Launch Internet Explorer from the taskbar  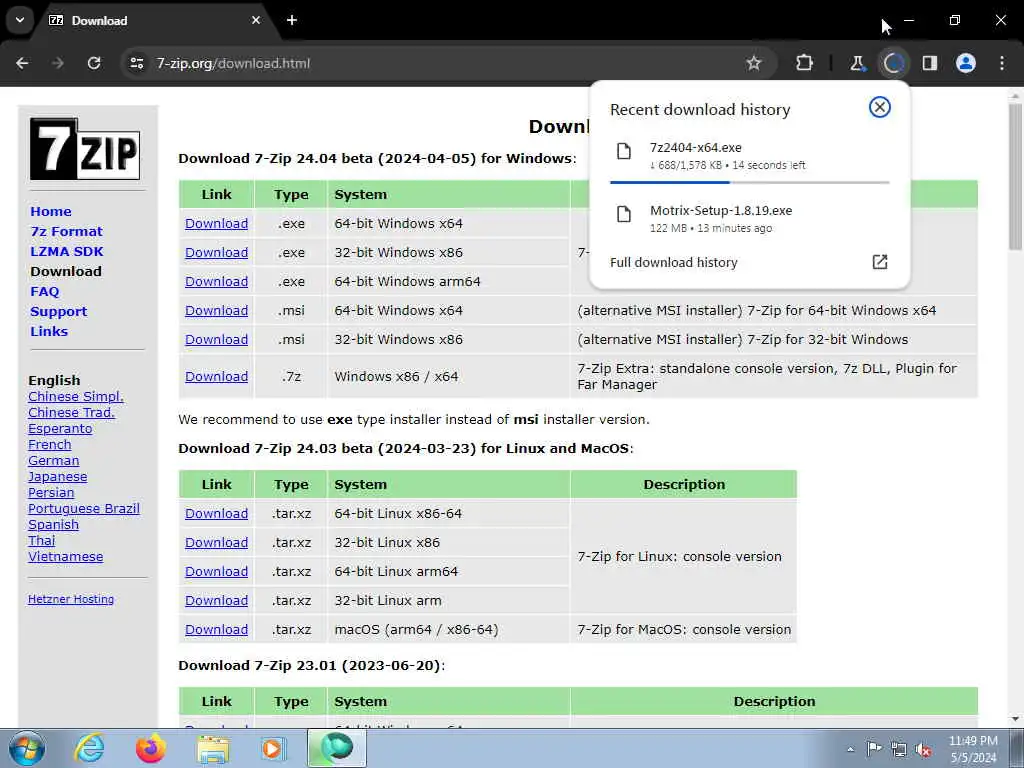pos(89,748)
